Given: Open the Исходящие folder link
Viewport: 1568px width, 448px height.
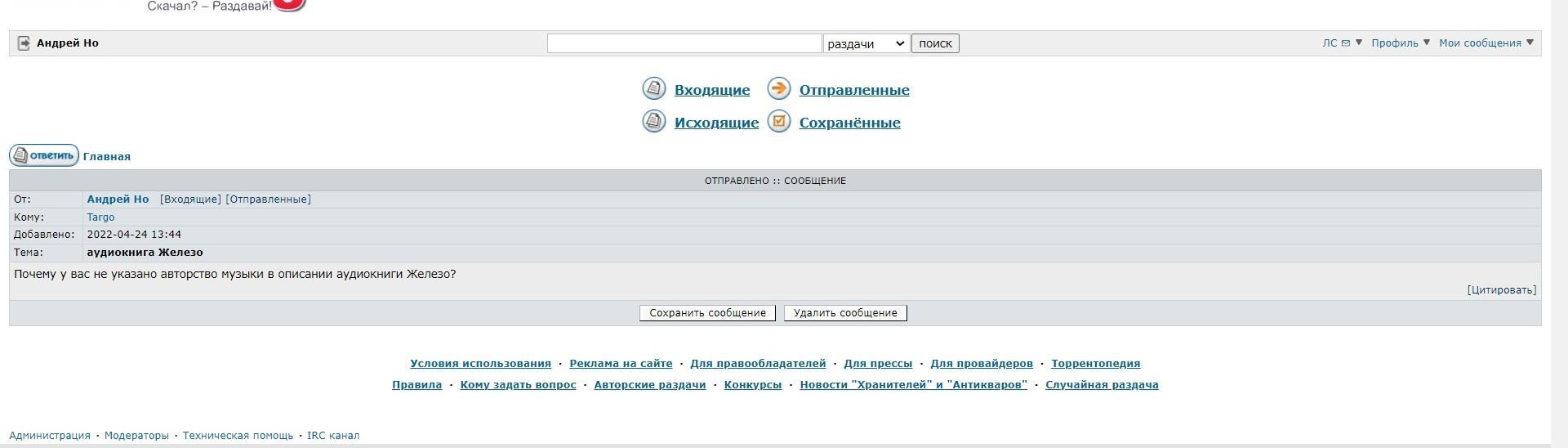Looking at the screenshot, I should [x=716, y=123].
